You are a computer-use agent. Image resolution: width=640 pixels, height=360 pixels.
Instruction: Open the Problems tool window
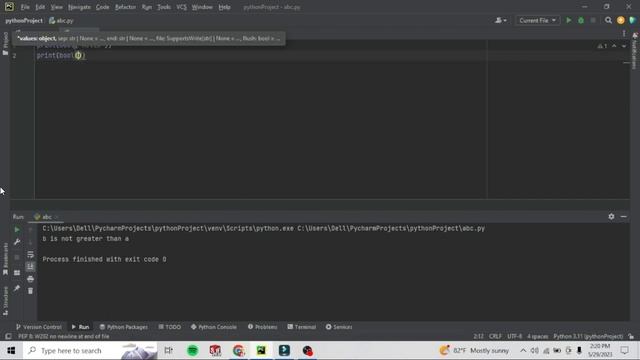[x=262, y=327]
